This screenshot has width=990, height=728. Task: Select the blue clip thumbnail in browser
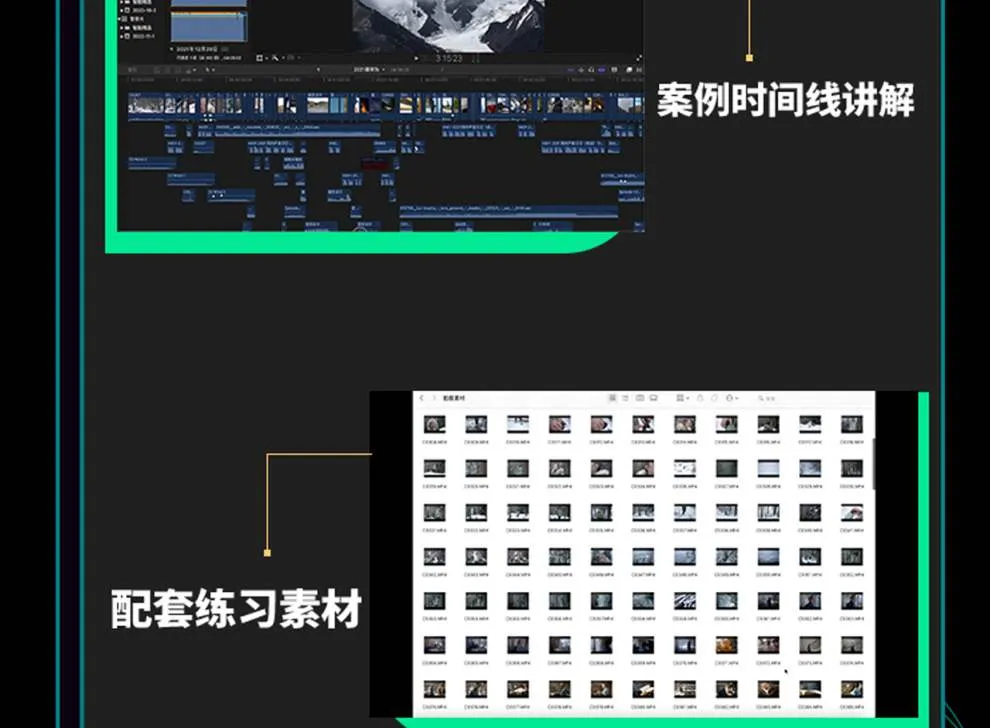208,24
